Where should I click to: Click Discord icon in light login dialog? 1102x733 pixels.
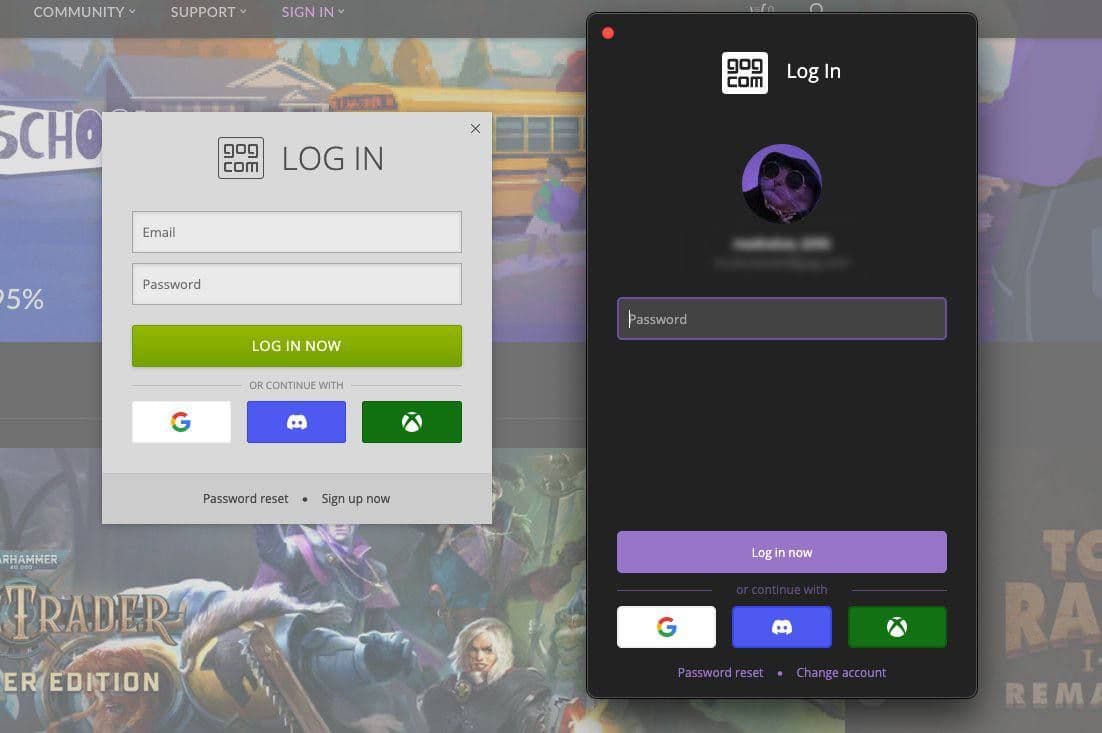point(296,422)
